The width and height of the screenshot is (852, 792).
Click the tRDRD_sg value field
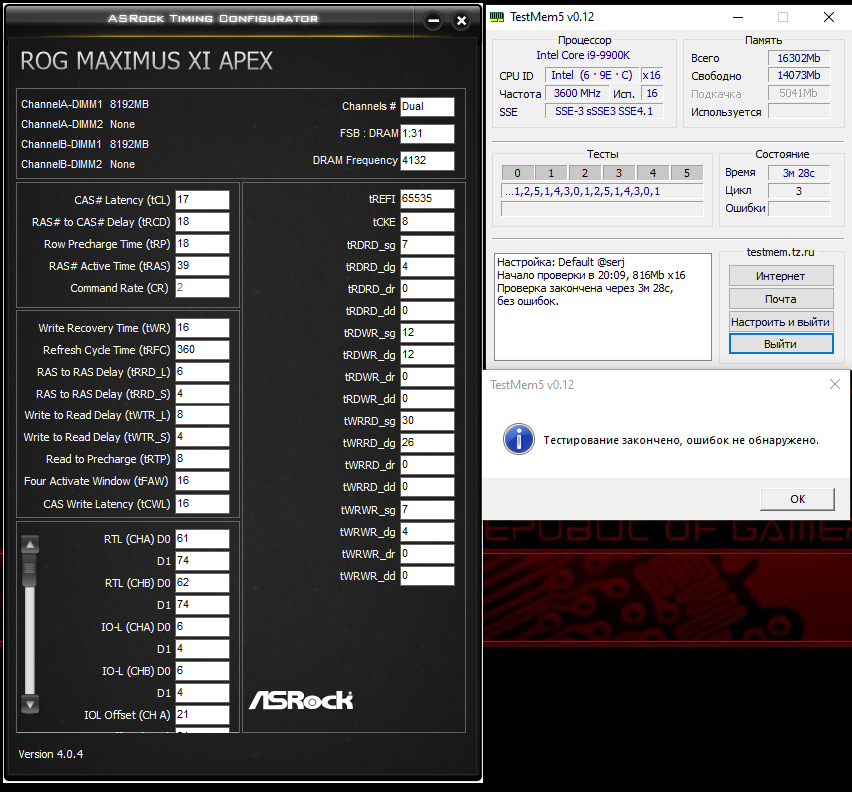(x=427, y=245)
